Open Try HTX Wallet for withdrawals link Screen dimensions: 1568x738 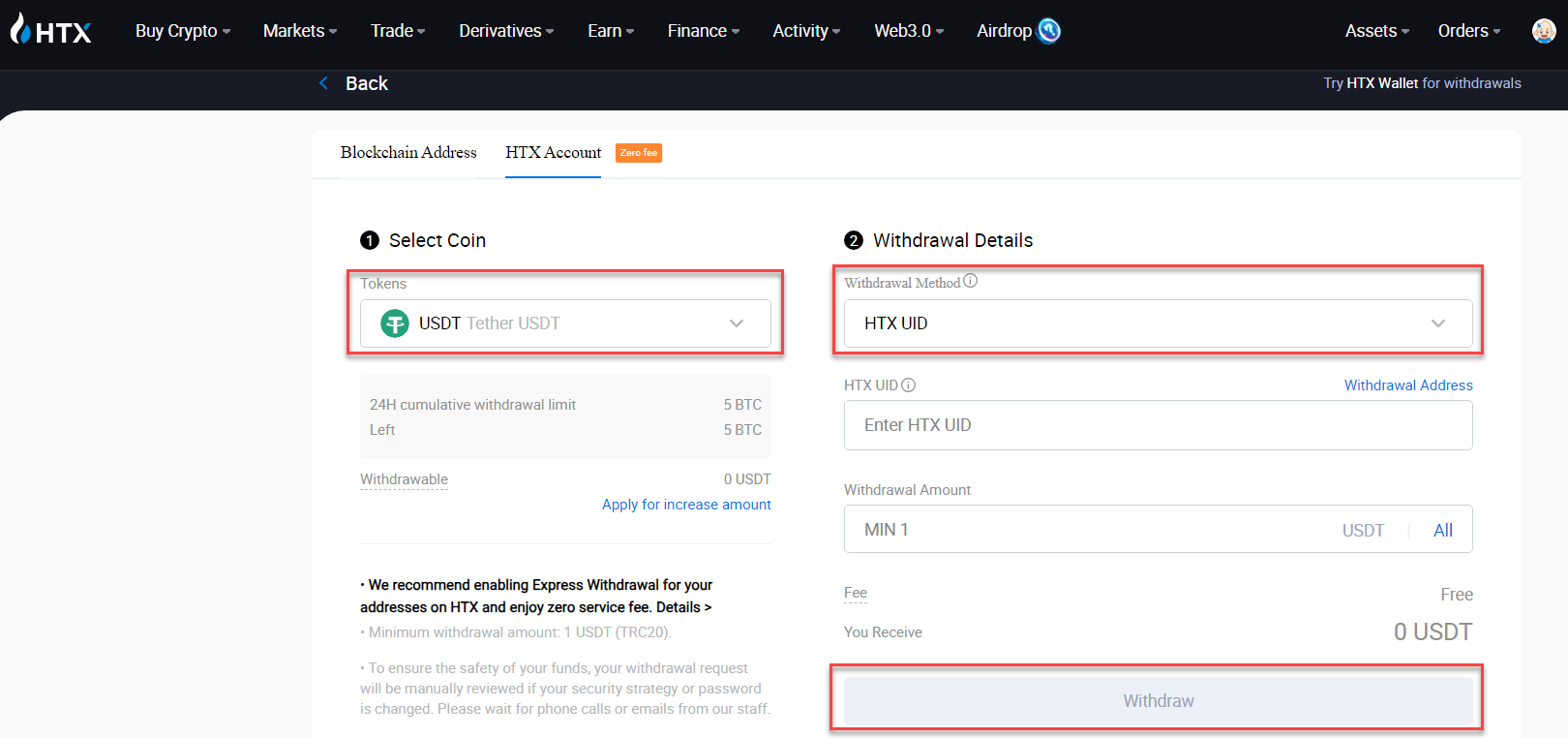(1422, 83)
